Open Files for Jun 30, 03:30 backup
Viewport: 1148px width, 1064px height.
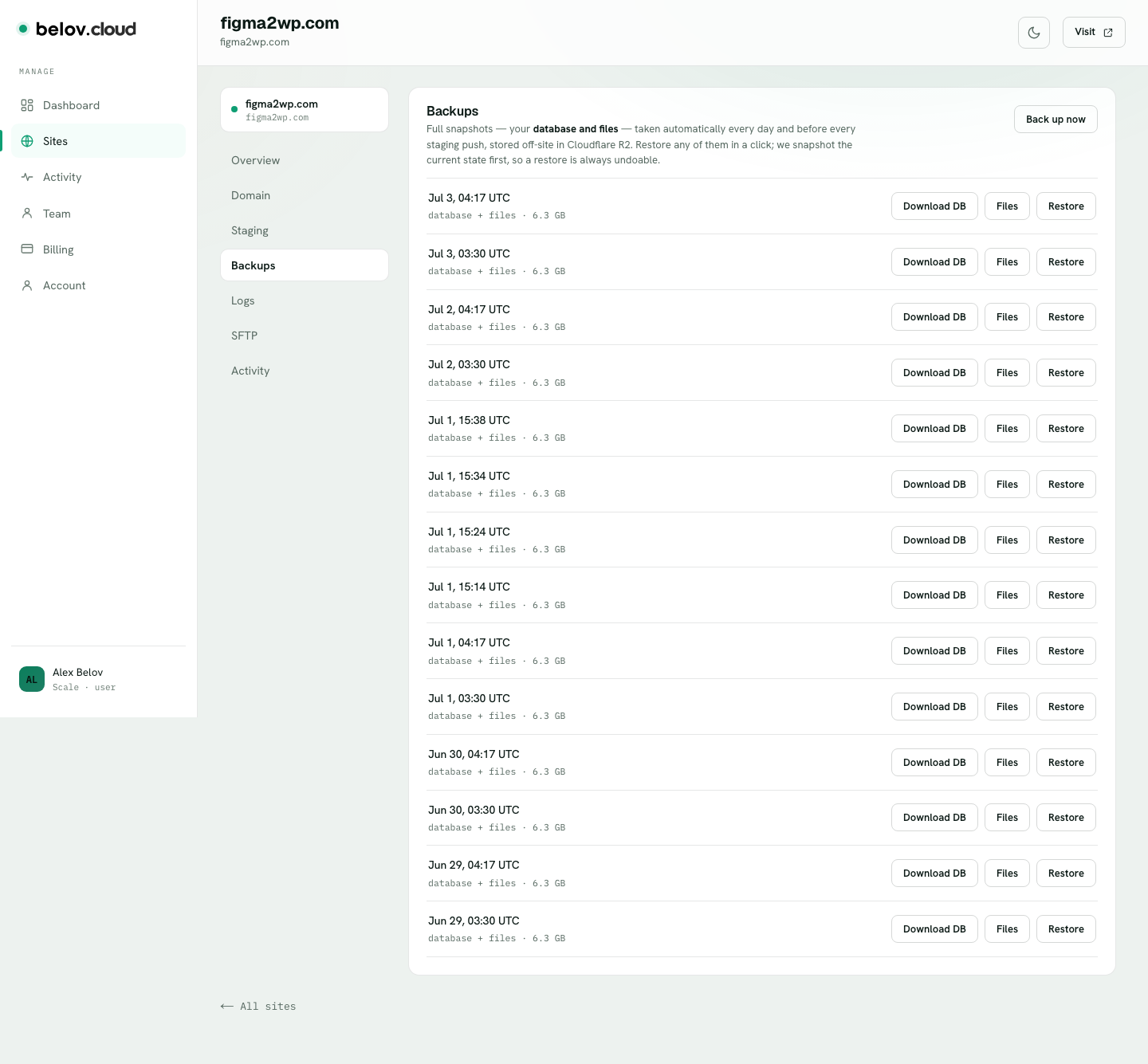tap(1007, 818)
